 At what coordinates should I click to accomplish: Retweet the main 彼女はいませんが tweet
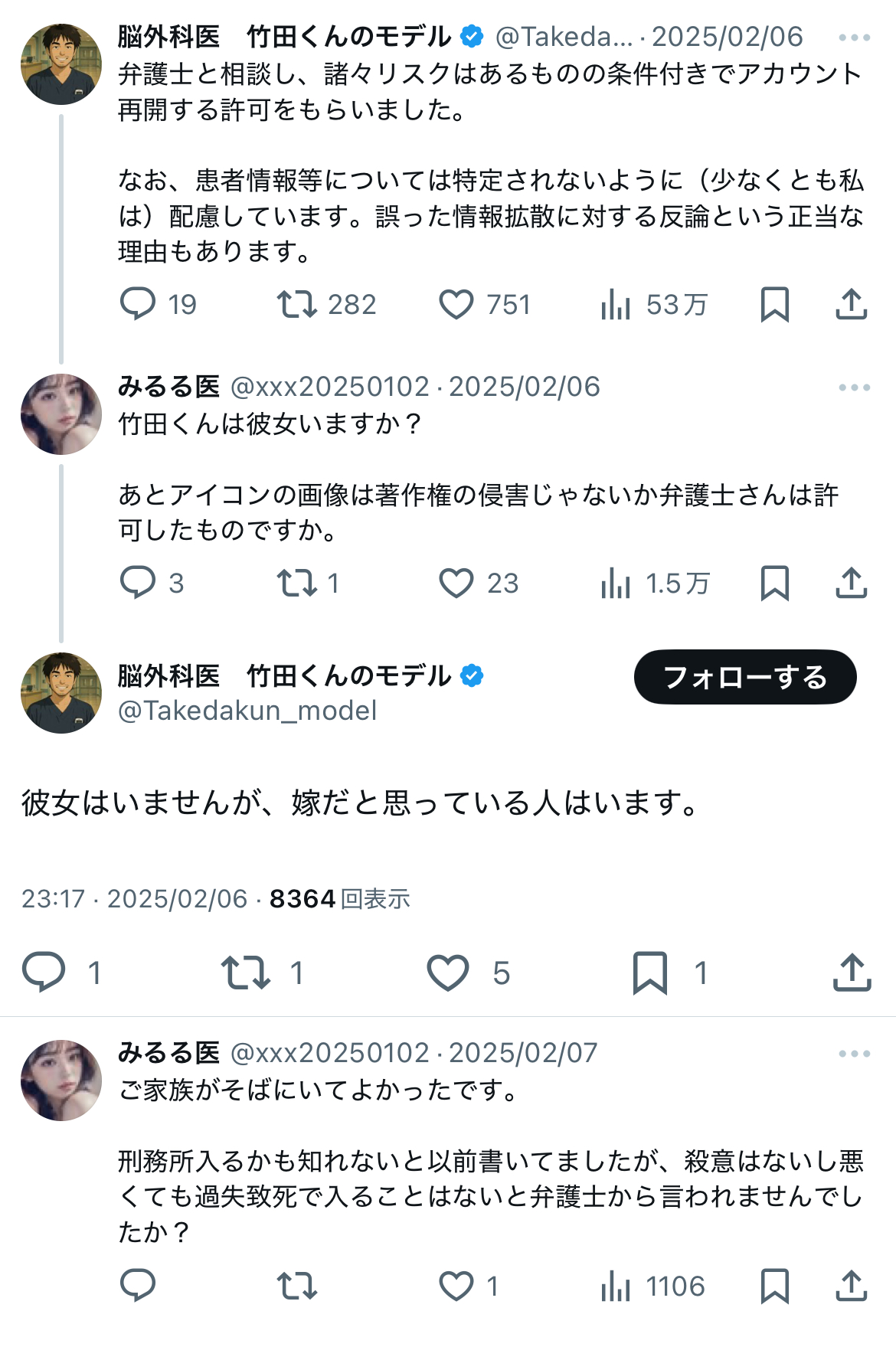(246, 973)
